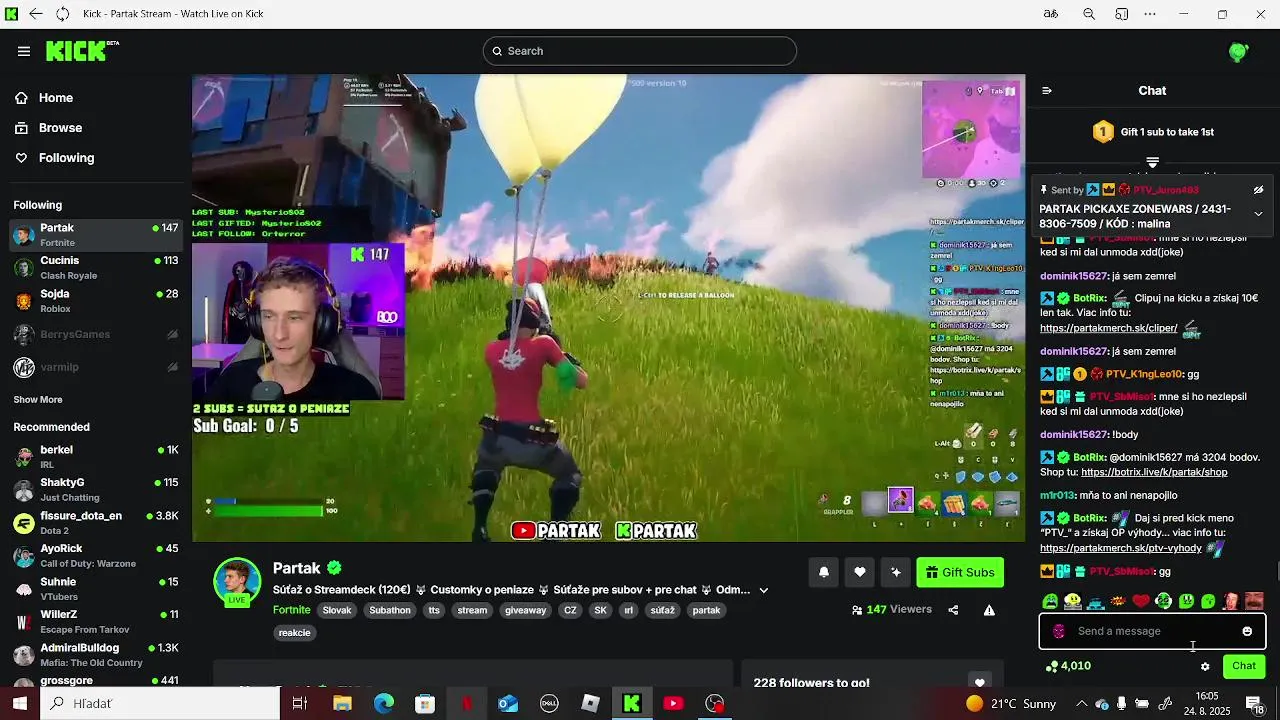Image resolution: width=1280 pixels, height=720 pixels.
Task: Select the giveaway tag
Action: 525,610
